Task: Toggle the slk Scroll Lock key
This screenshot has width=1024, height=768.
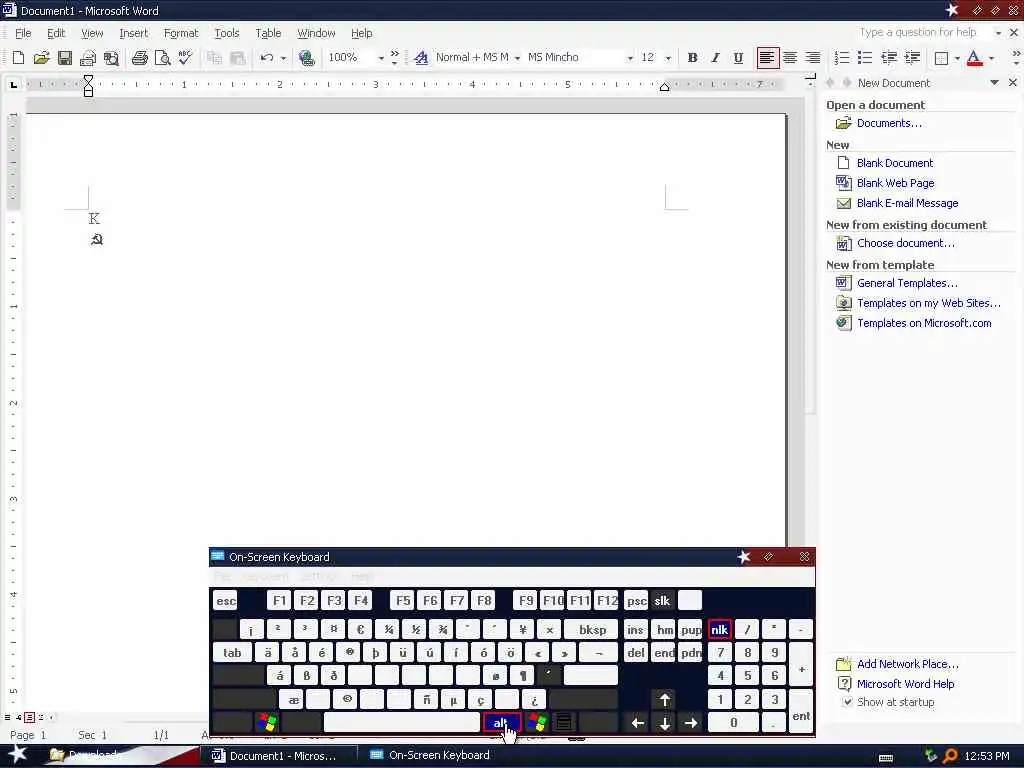Action: coord(662,600)
